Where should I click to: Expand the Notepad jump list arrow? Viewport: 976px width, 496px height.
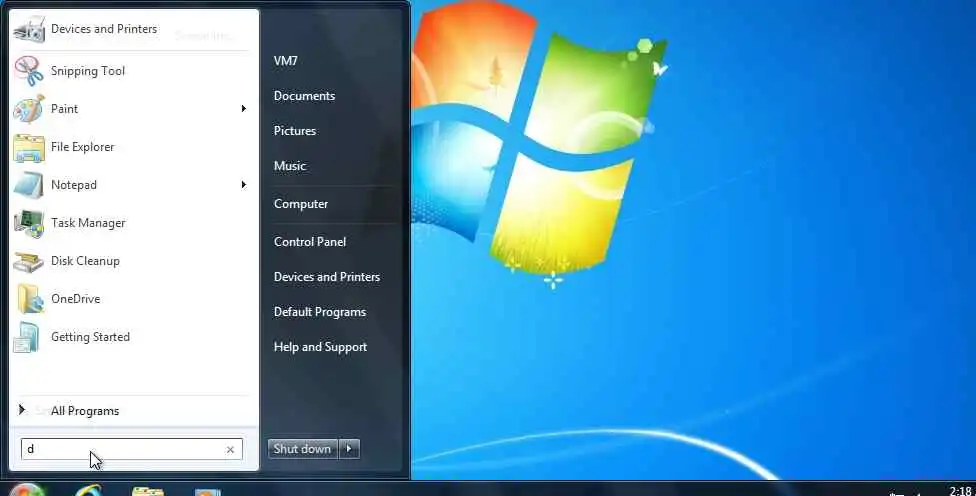click(x=243, y=185)
